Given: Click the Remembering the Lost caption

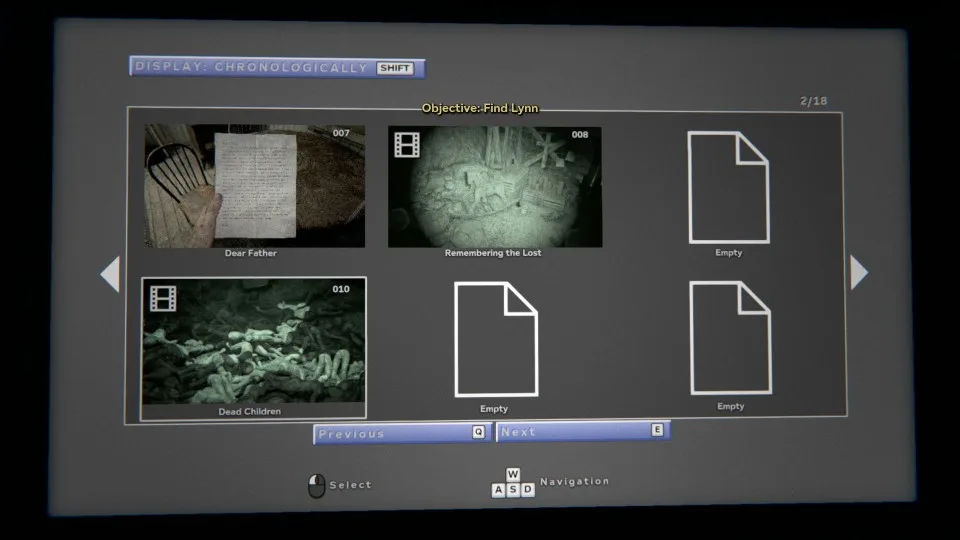Looking at the screenshot, I should click(x=493, y=253).
